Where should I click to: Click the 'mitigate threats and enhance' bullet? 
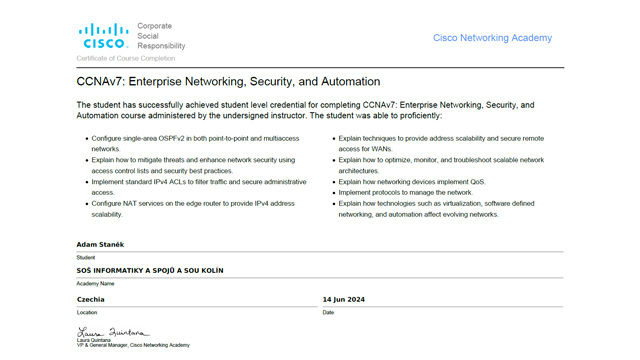click(193, 165)
